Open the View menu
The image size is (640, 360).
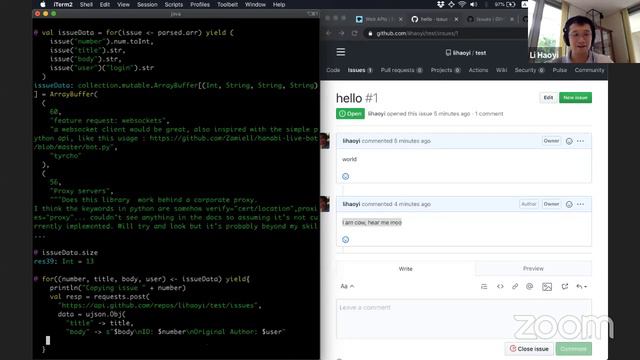(123, 4)
